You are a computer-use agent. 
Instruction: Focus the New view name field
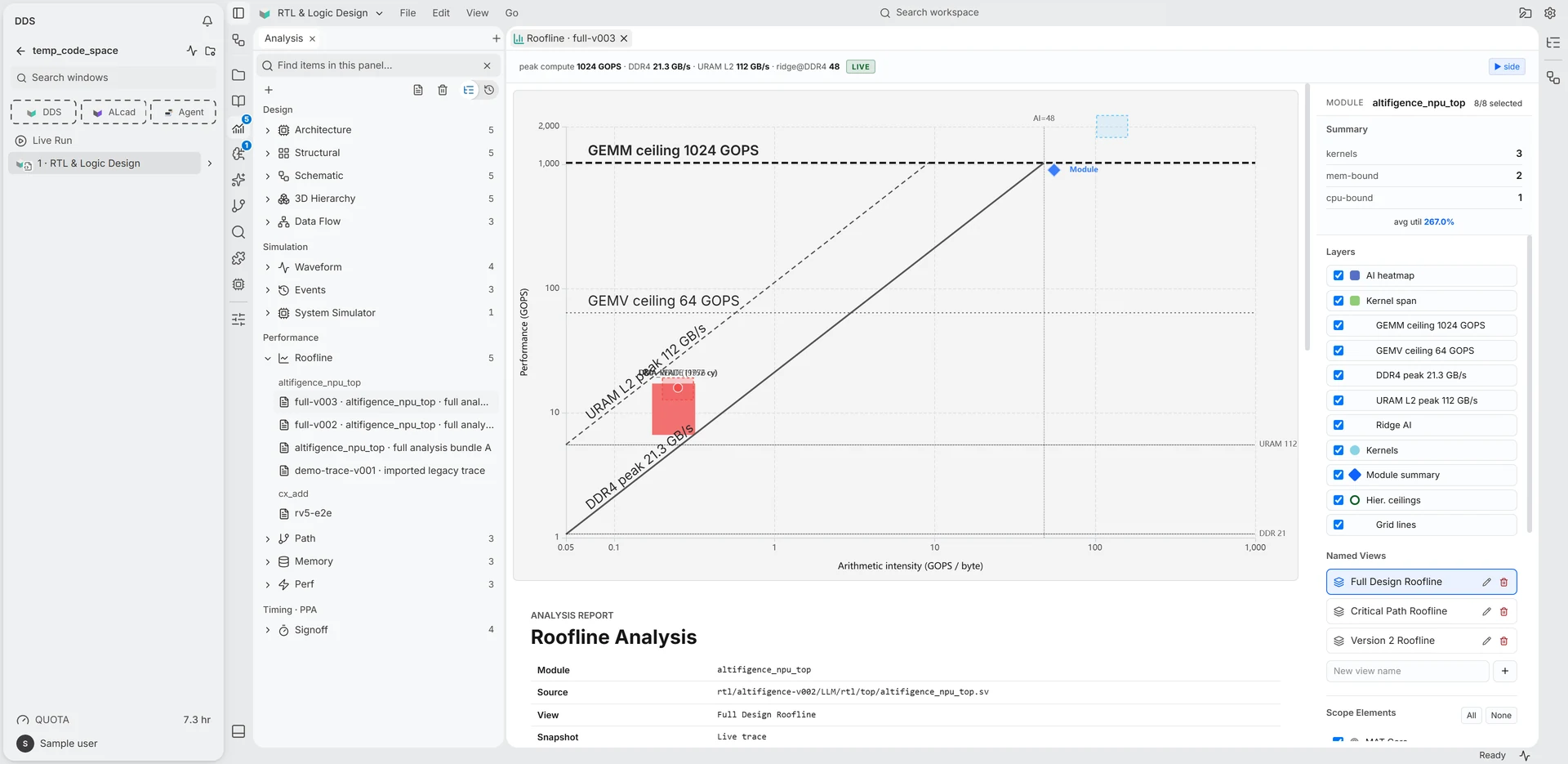(1407, 671)
